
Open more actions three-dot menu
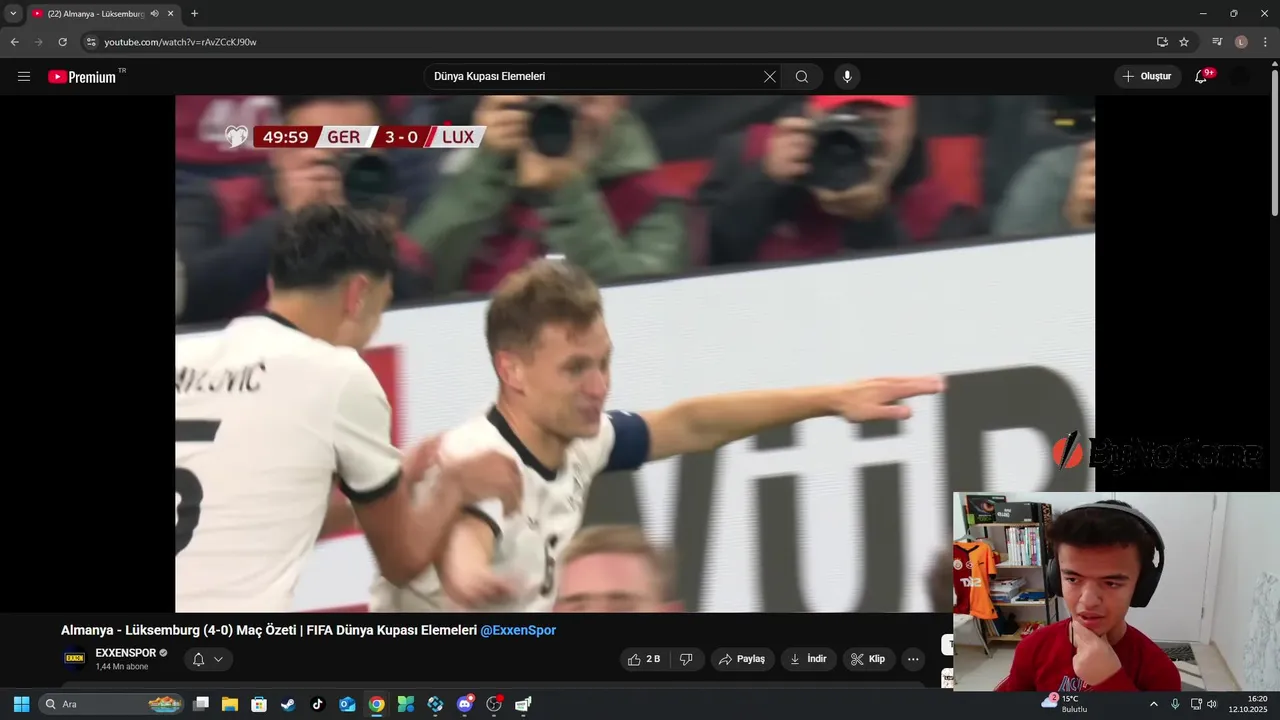tap(913, 659)
